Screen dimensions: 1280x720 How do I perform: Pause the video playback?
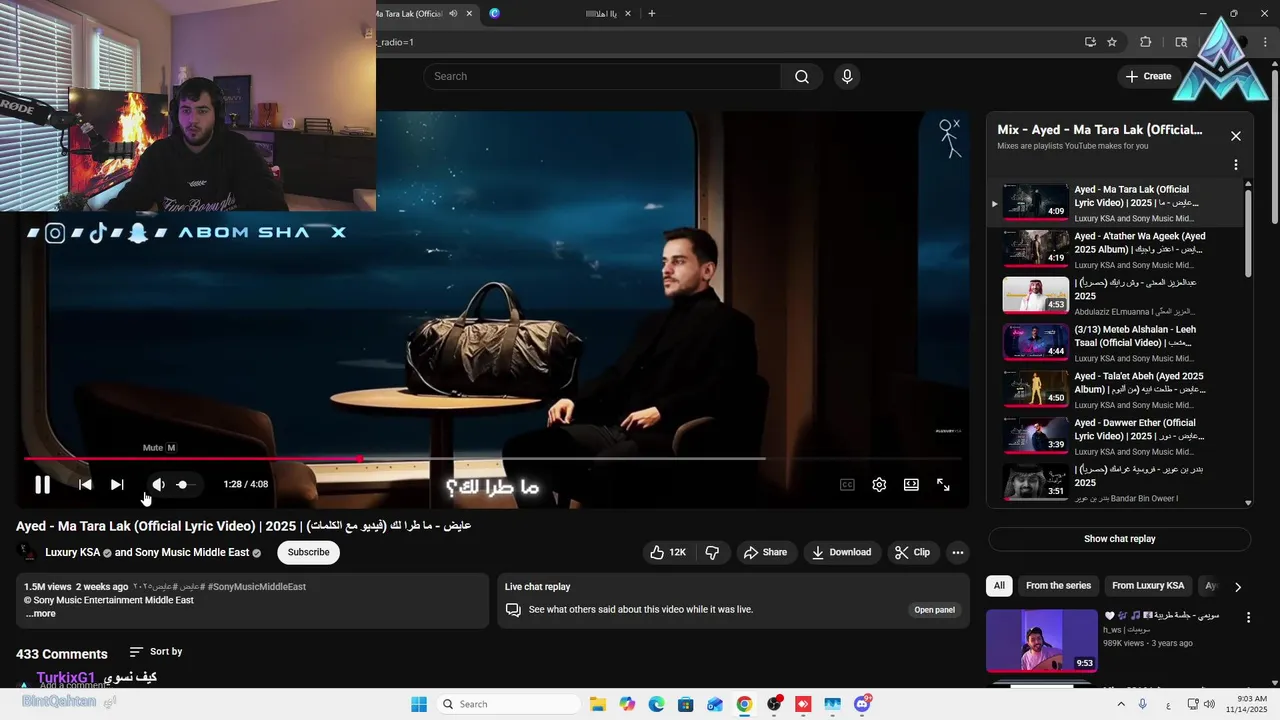point(42,485)
